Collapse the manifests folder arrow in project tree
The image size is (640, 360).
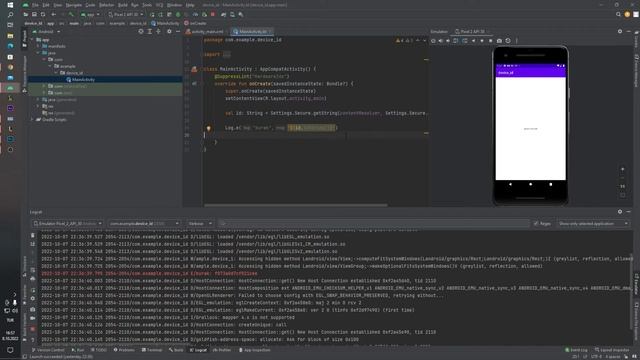tap(39, 46)
